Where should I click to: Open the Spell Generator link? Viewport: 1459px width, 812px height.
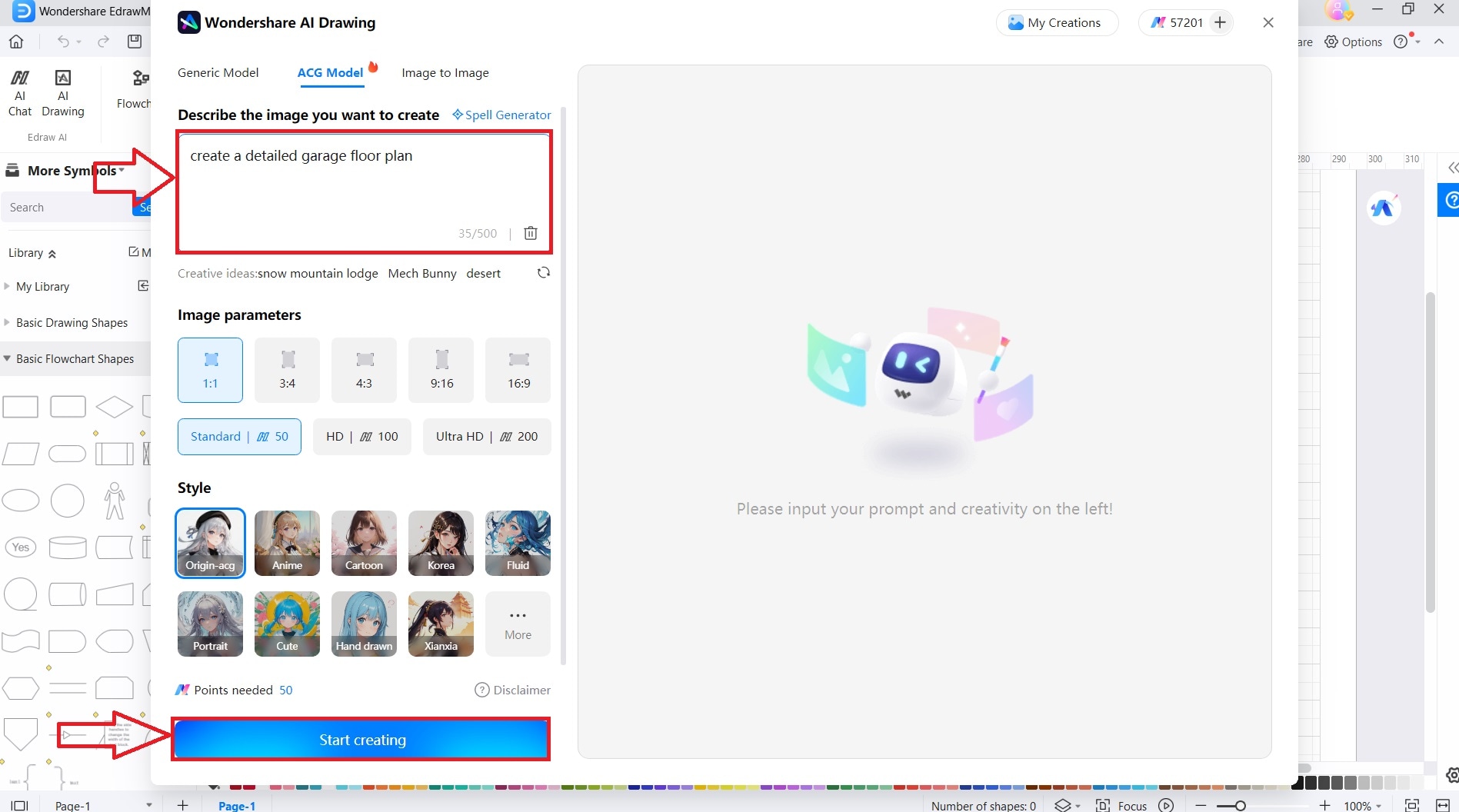point(501,115)
